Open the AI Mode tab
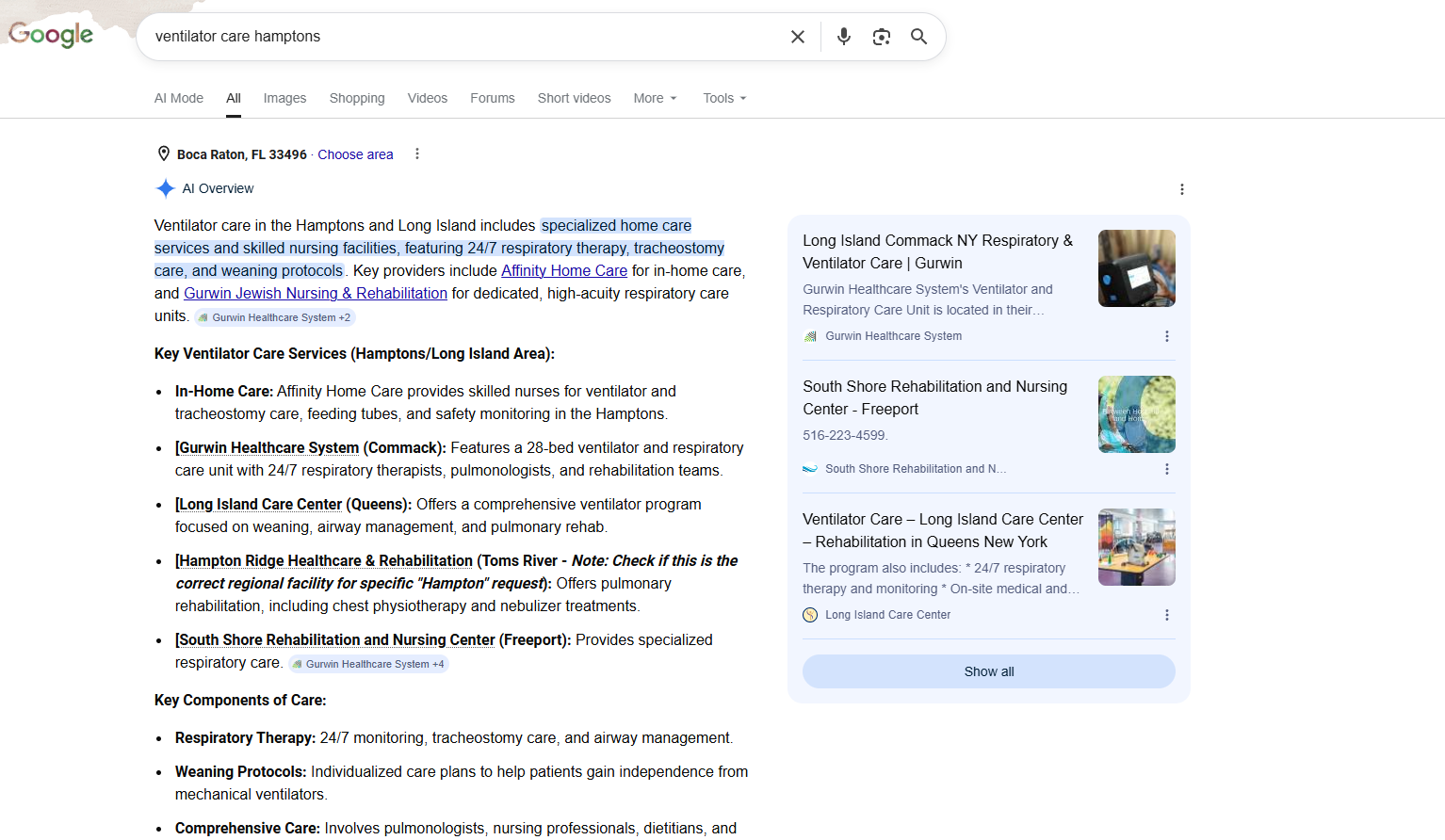The width and height of the screenshot is (1445, 840). [x=178, y=98]
